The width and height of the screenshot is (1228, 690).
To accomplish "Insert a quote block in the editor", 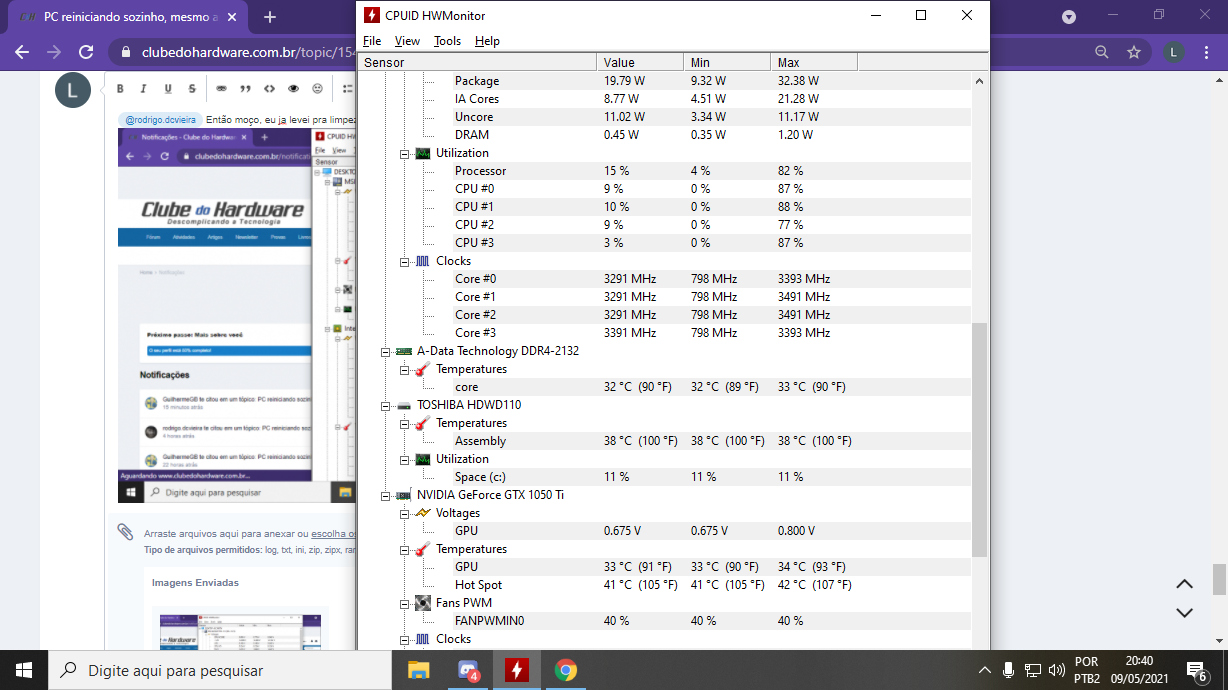I will (x=245, y=89).
